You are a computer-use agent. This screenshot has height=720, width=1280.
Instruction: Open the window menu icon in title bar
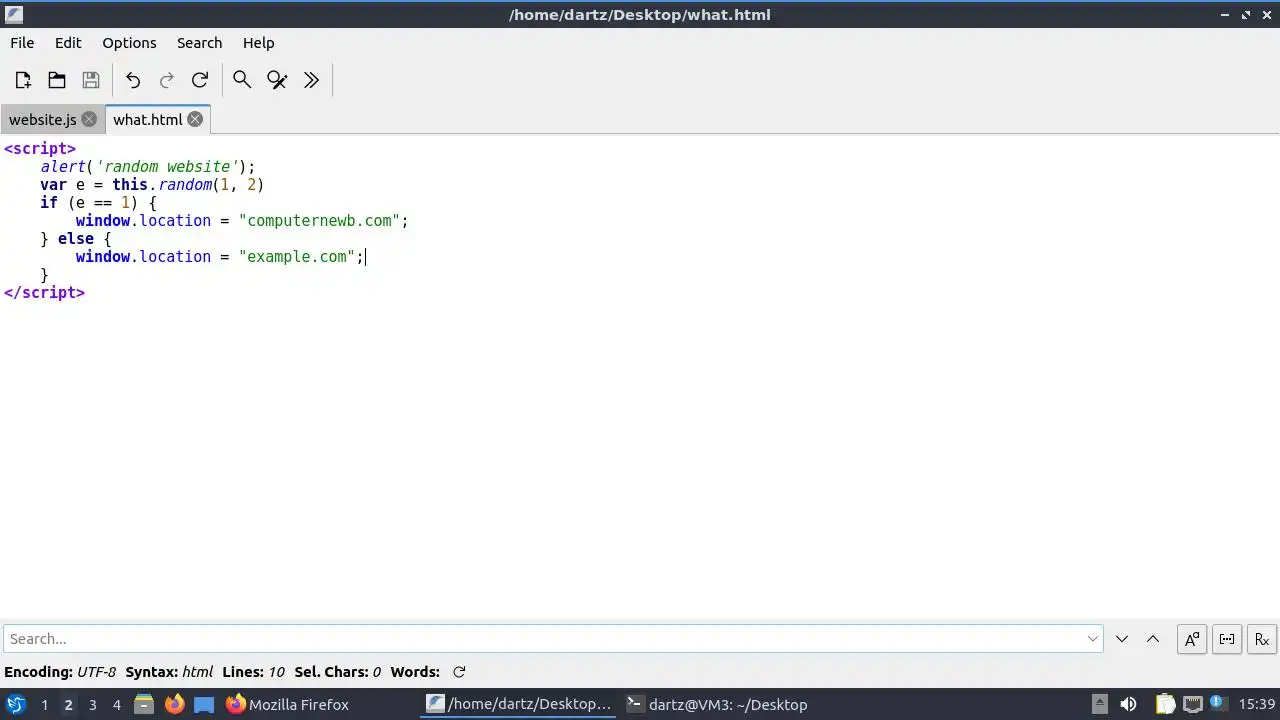click(x=14, y=14)
